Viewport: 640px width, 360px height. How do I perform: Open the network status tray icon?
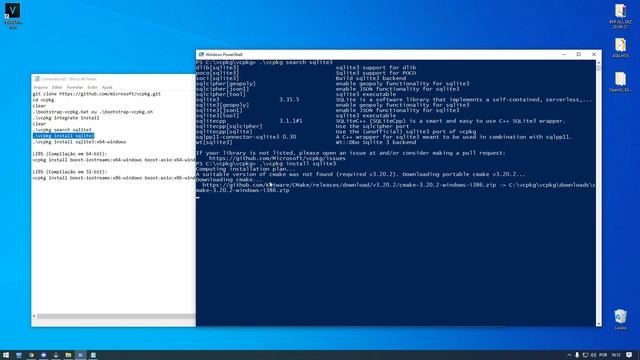585,355
